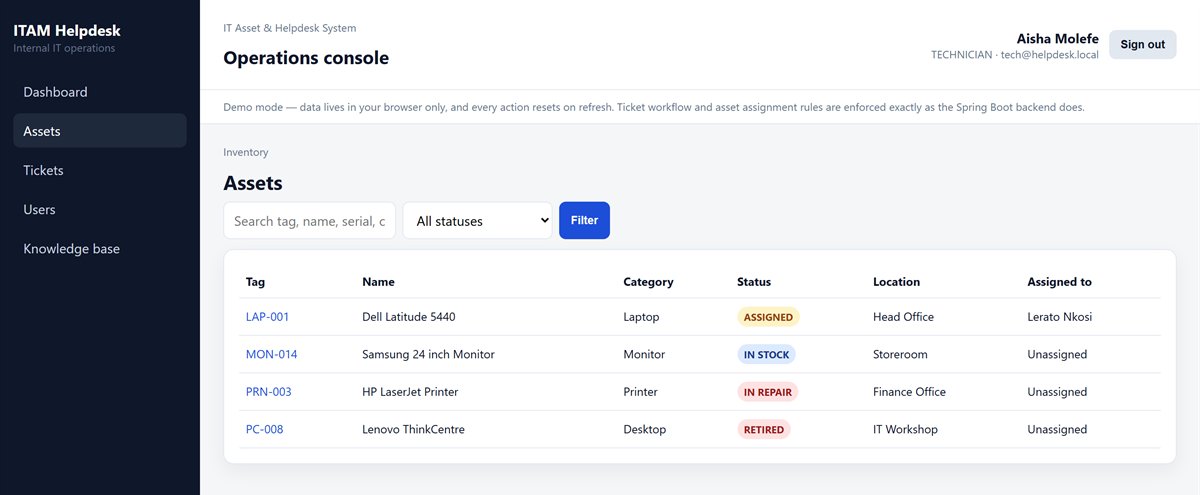1200x495 pixels.
Task: Click the ITAM Helpdesk title
Action: coord(66,30)
